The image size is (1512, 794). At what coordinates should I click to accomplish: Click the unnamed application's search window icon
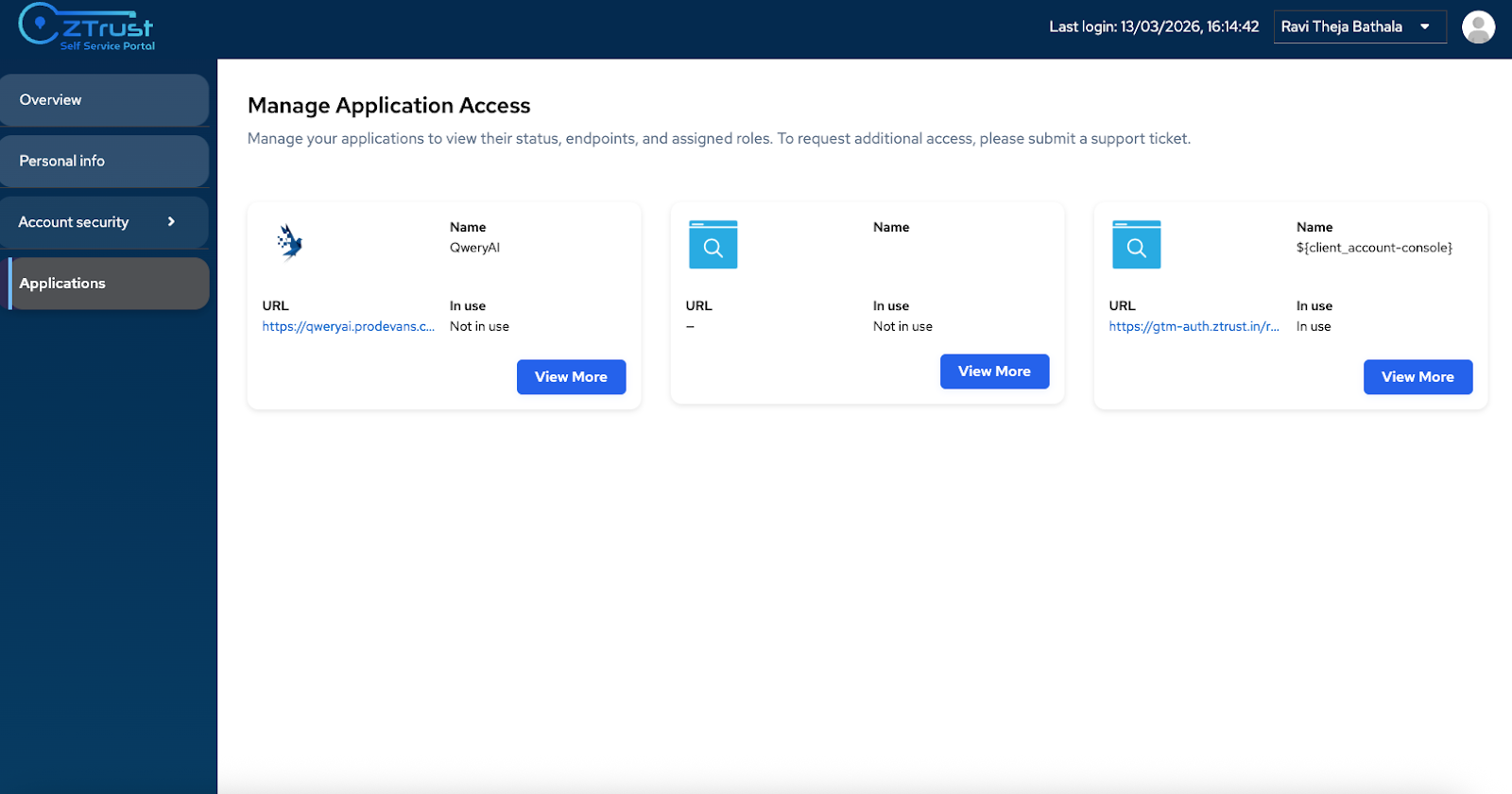coord(713,245)
